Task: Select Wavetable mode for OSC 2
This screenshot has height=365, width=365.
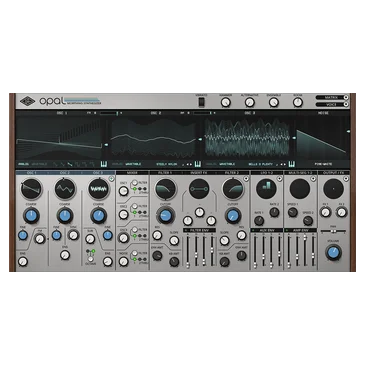Action: click(133, 164)
